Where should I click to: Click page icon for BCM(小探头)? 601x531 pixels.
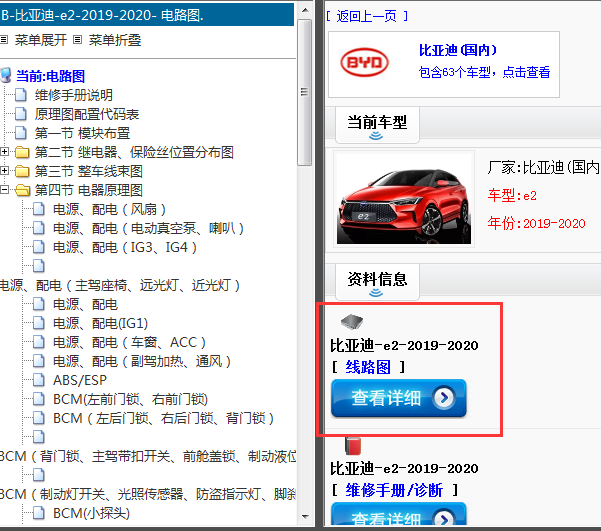[39, 513]
